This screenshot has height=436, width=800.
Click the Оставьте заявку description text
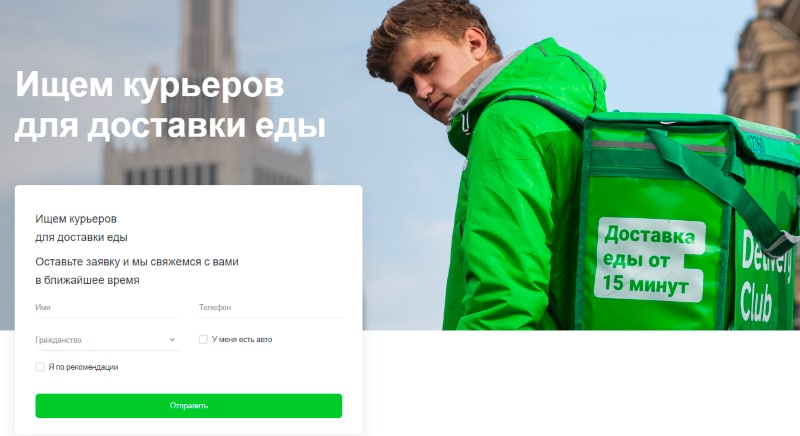(x=137, y=271)
